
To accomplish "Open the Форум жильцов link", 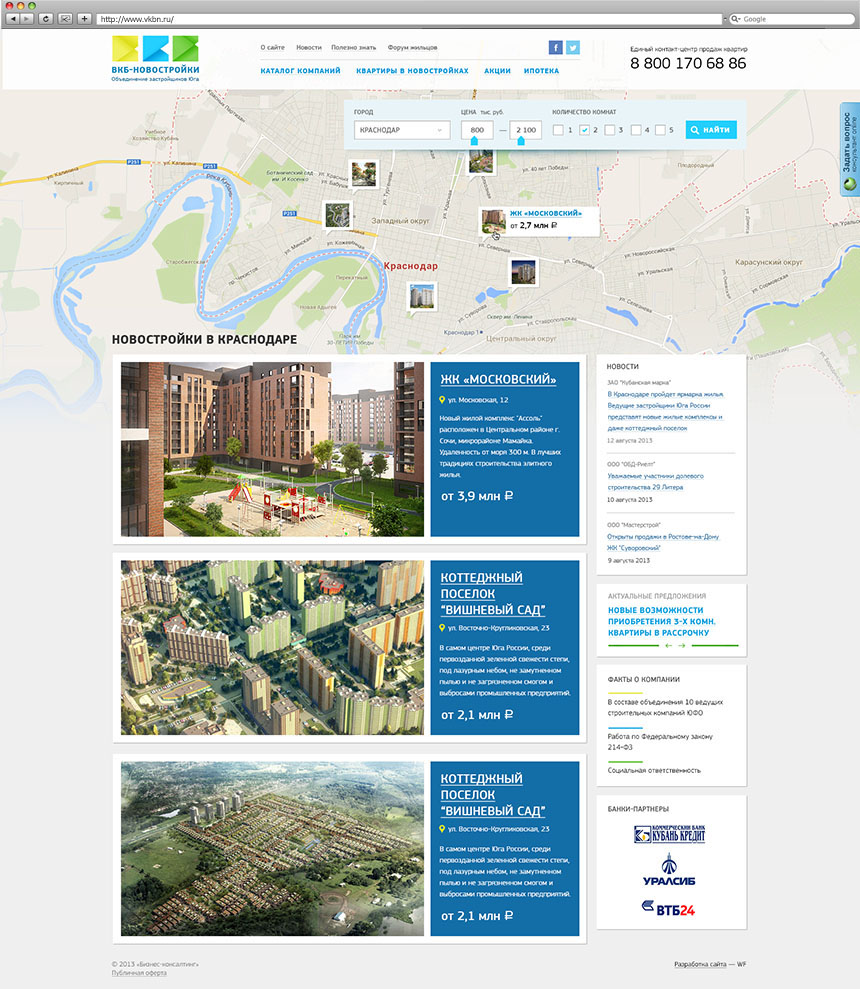I will click(x=412, y=47).
